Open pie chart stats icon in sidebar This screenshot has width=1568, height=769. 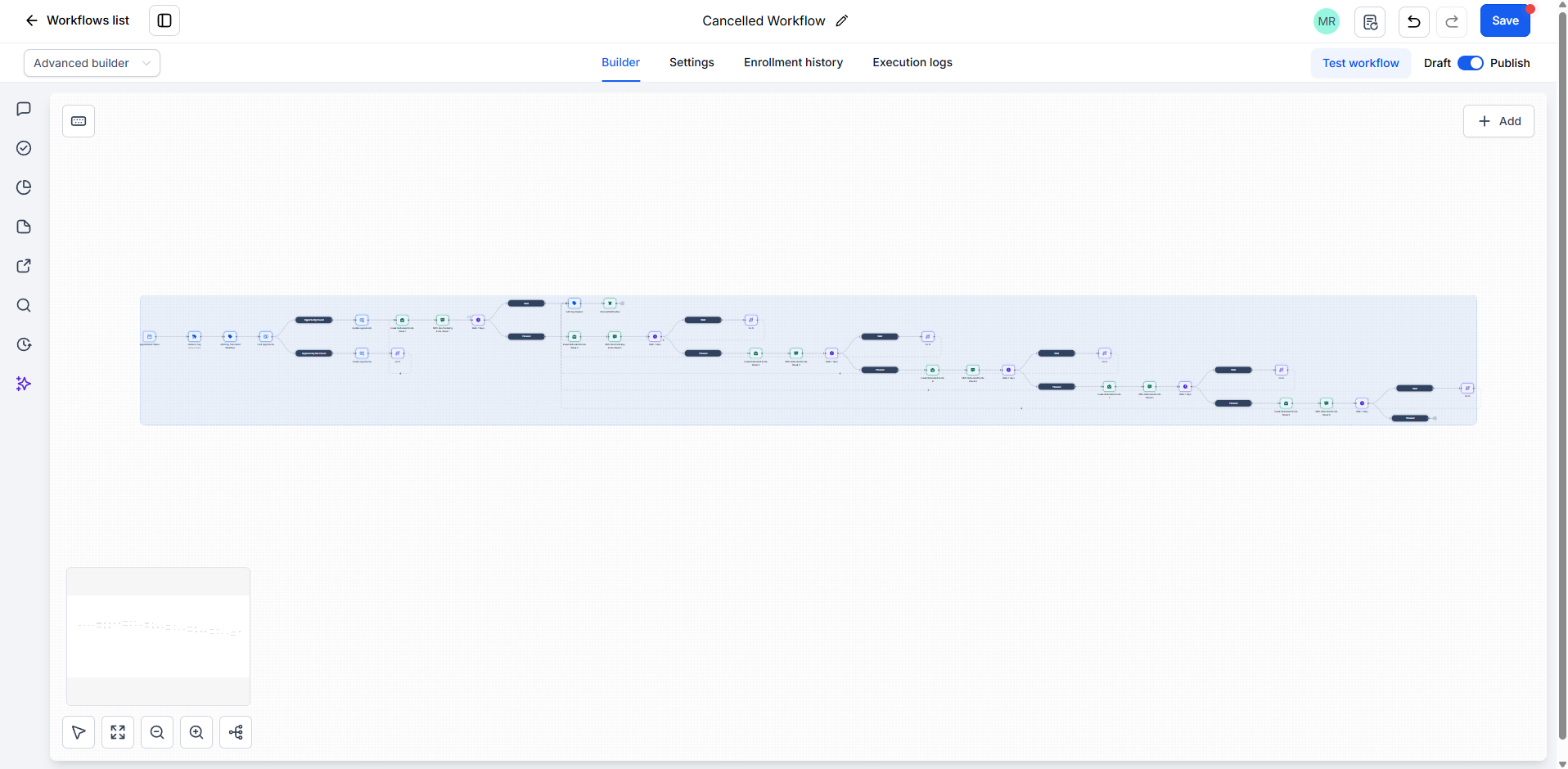pyautogui.click(x=24, y=187)
